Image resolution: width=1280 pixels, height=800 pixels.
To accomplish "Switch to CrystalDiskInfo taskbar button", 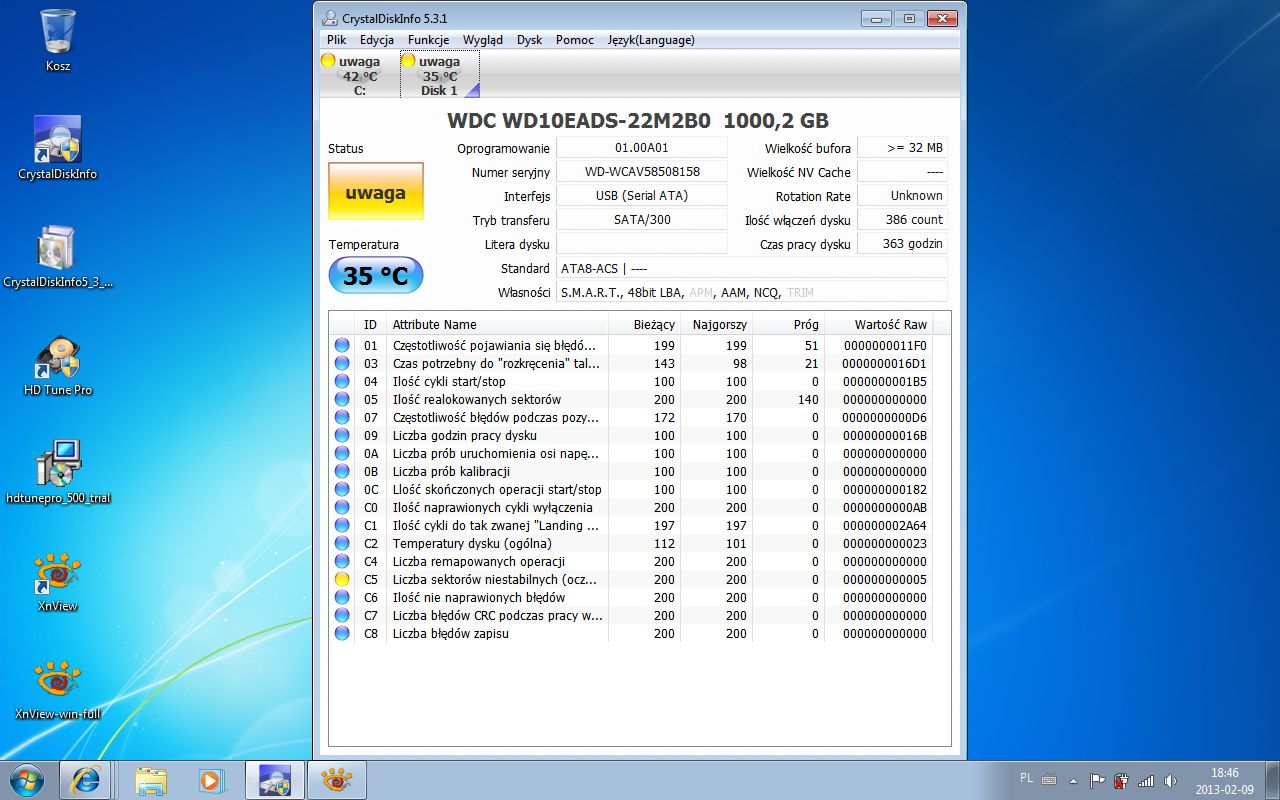I will point(275,779).
